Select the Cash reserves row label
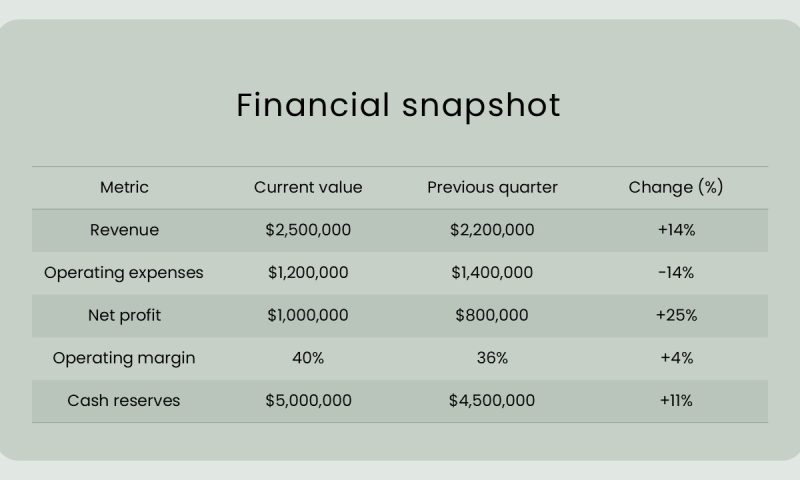 [x=124, y=401]
